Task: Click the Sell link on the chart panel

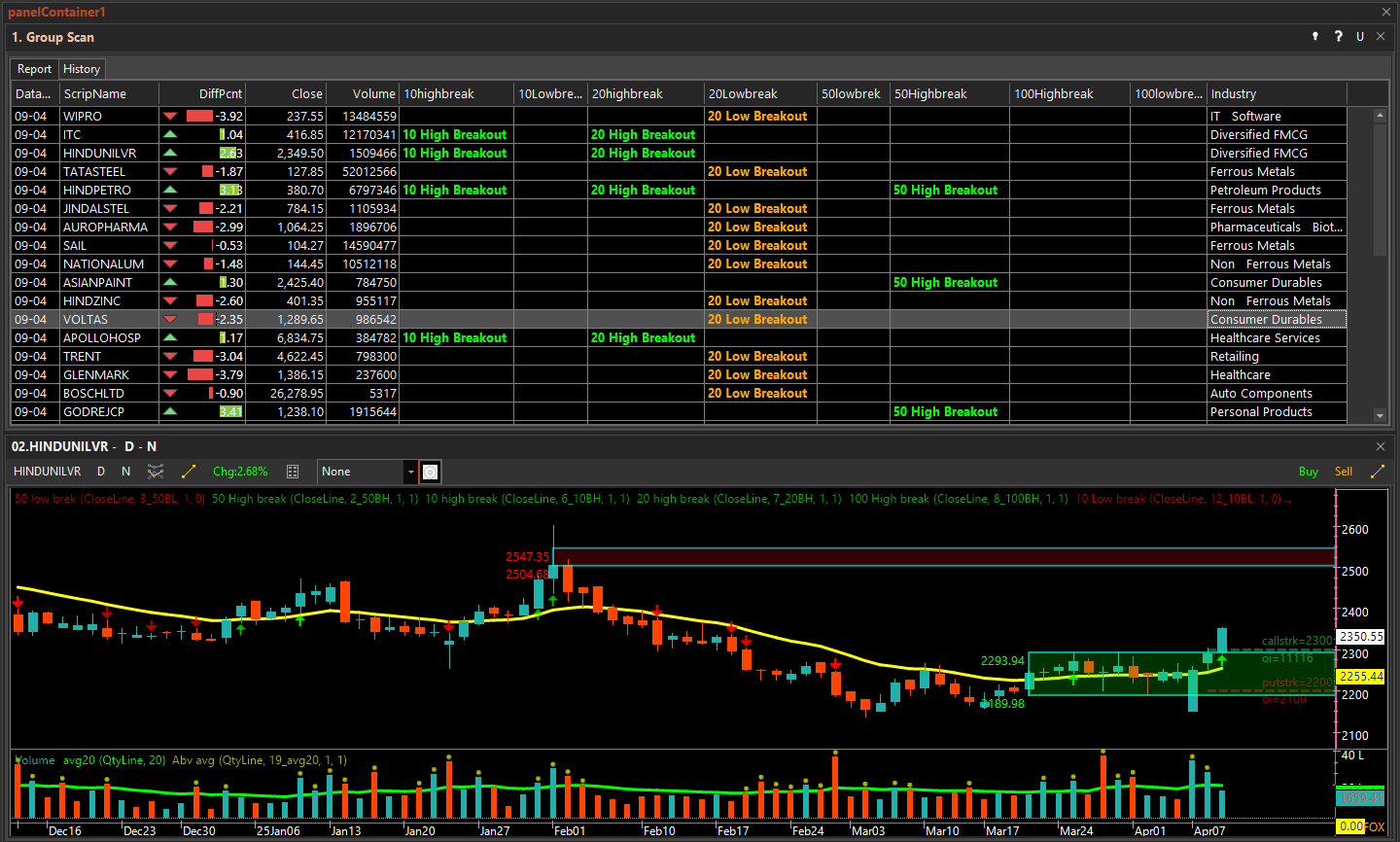Action: pyautogui.click(x=1343, y=471)
